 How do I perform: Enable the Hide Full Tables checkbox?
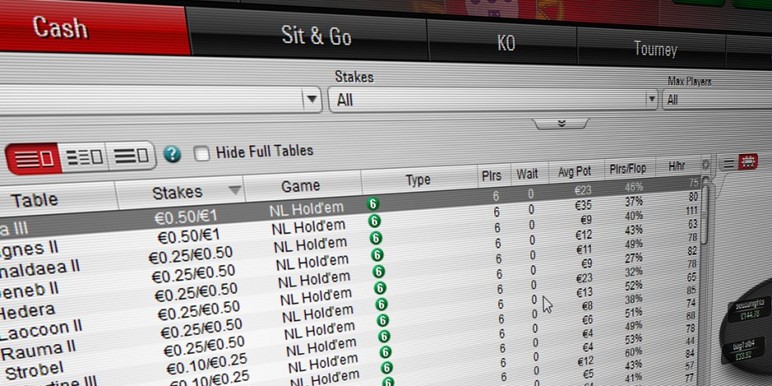pyautogui.click(x=201, y=153)
